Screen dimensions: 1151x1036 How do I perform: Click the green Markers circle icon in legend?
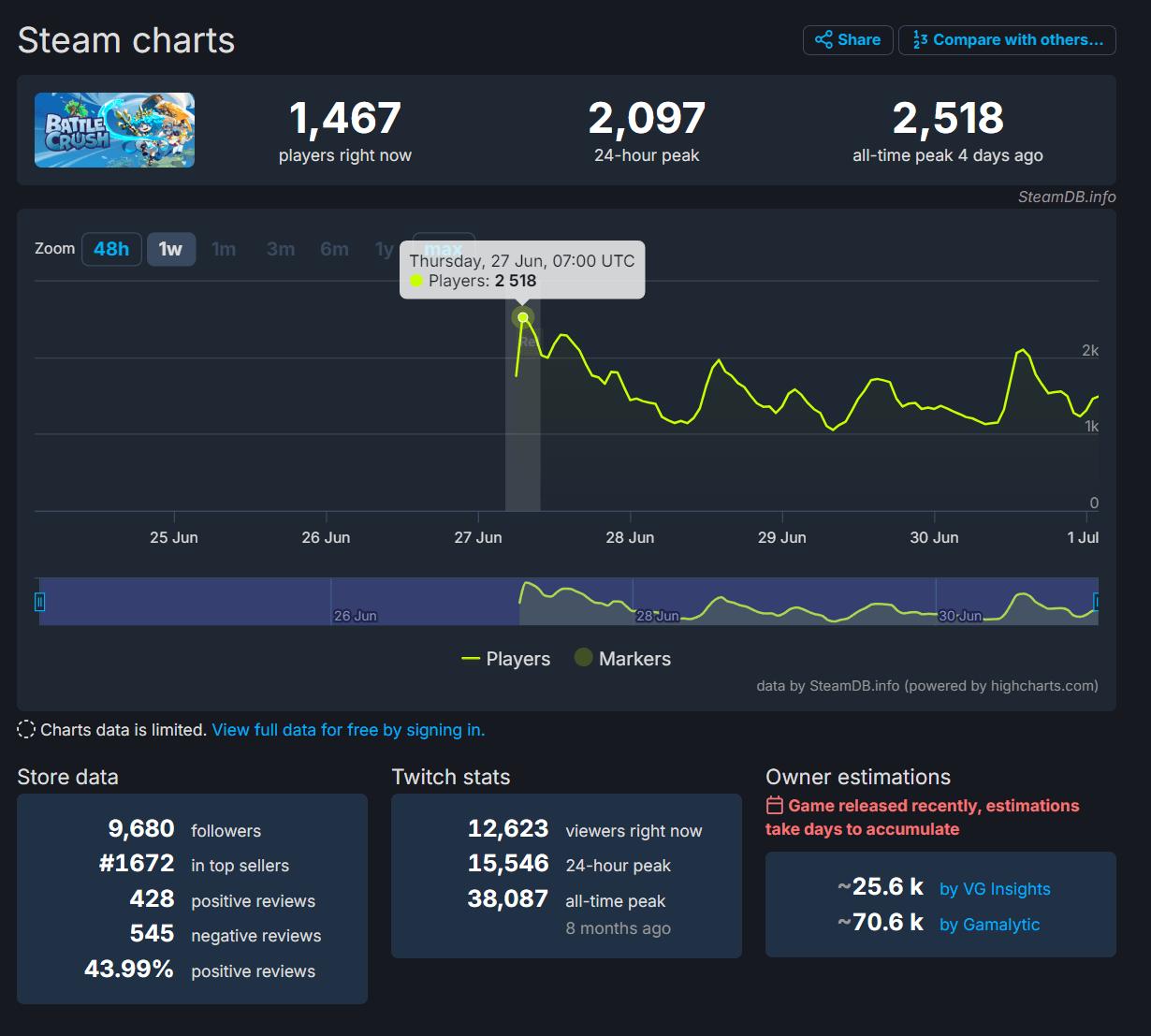(x=584, y=658)
